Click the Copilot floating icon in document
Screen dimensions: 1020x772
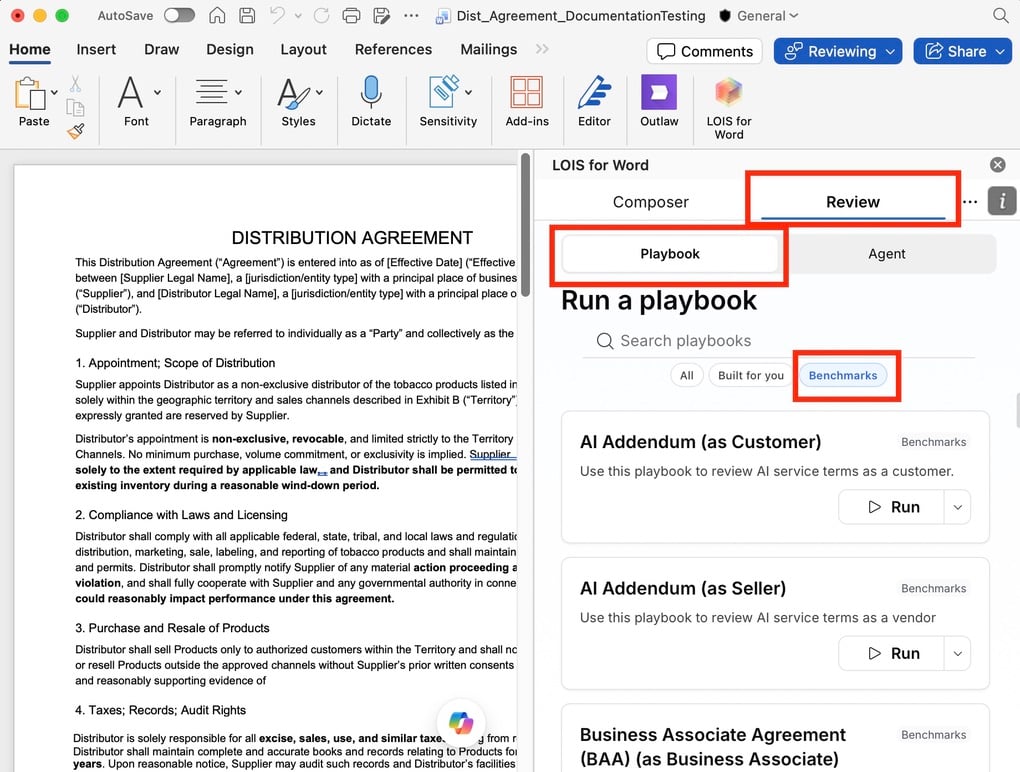461,722
